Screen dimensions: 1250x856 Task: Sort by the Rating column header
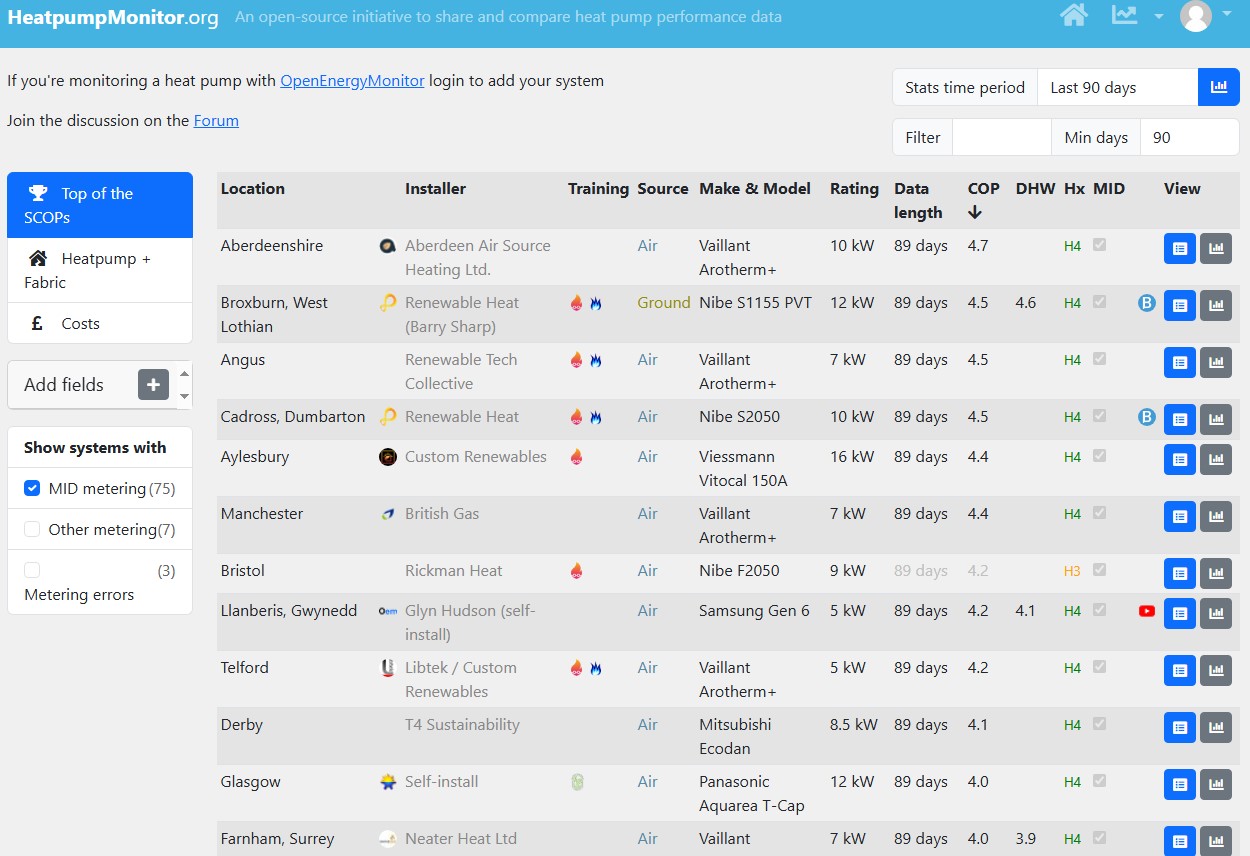point(854,188)
